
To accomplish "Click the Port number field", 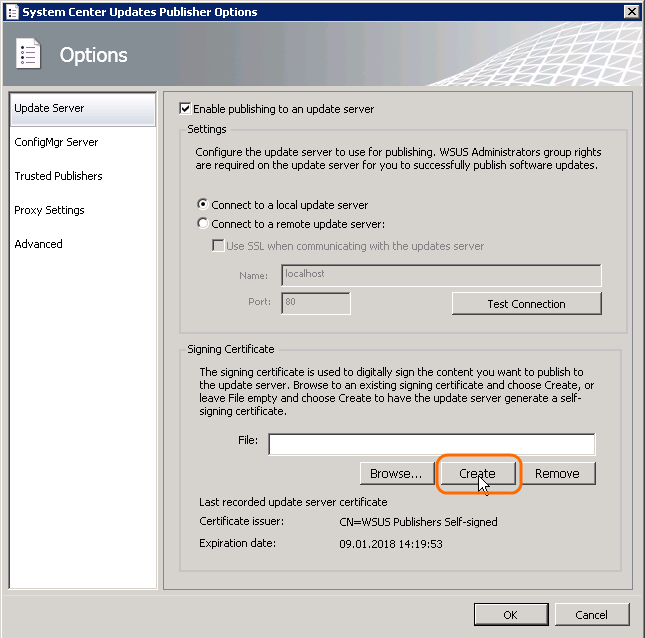I will (x=315, y=303).
